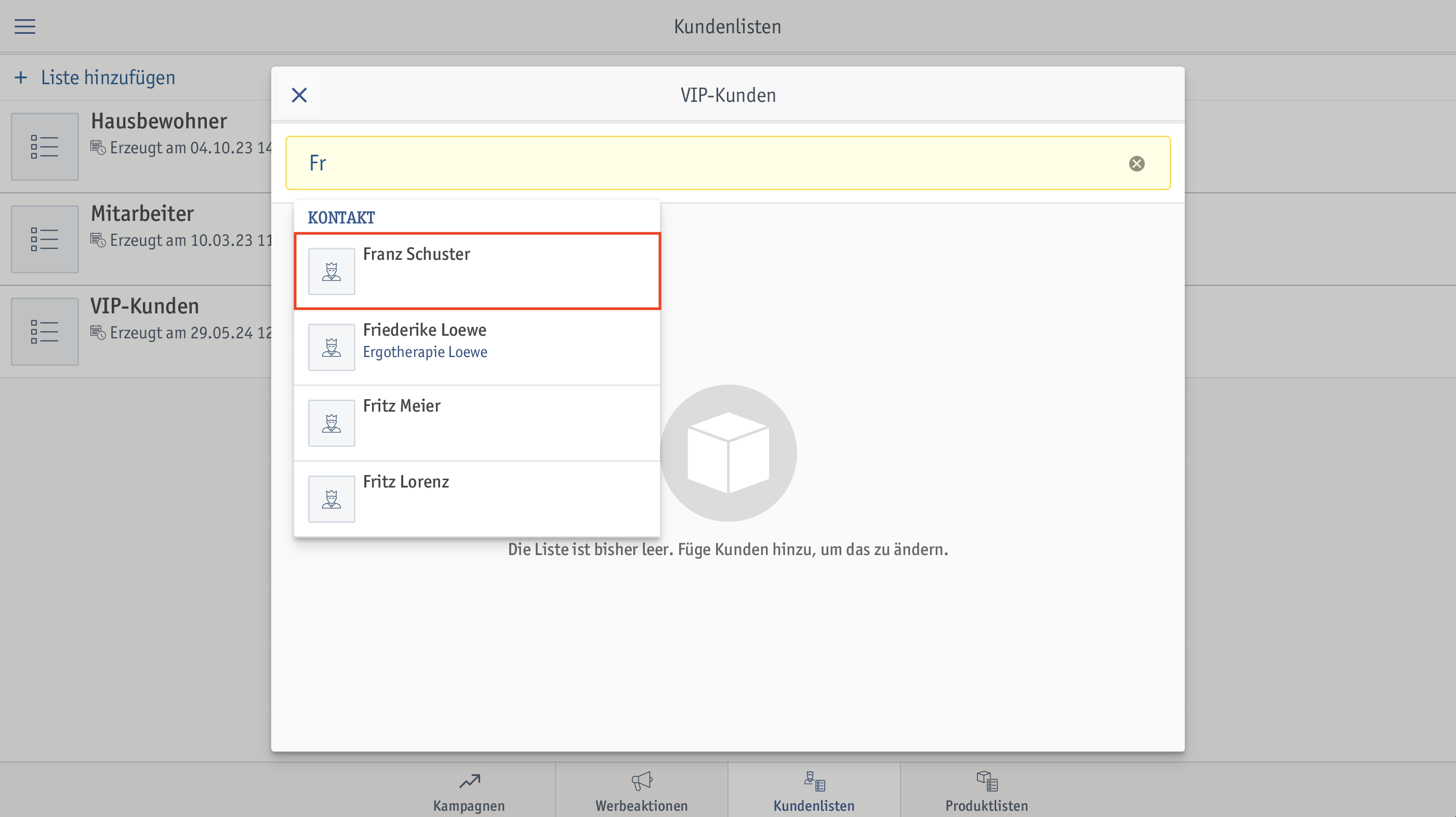The width and height of the screenshot is (1456, 817).
Task: Close the VIP-Kunden dialog
Action: pyautogui.click(x=299, y=95)
